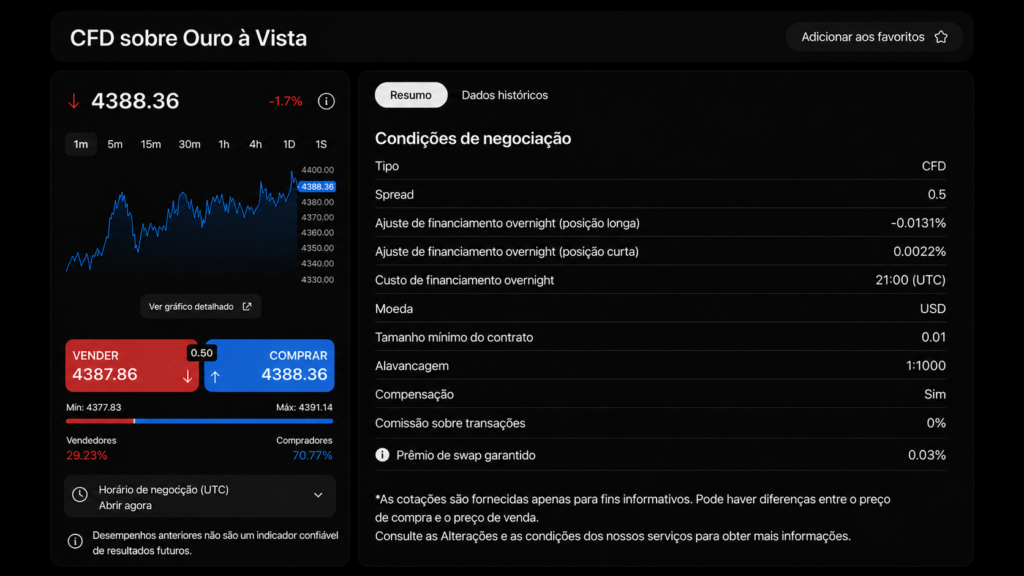Click the VENDER 4387.86 sell button
Screen dimensions: 1024x576
[132, 366]
